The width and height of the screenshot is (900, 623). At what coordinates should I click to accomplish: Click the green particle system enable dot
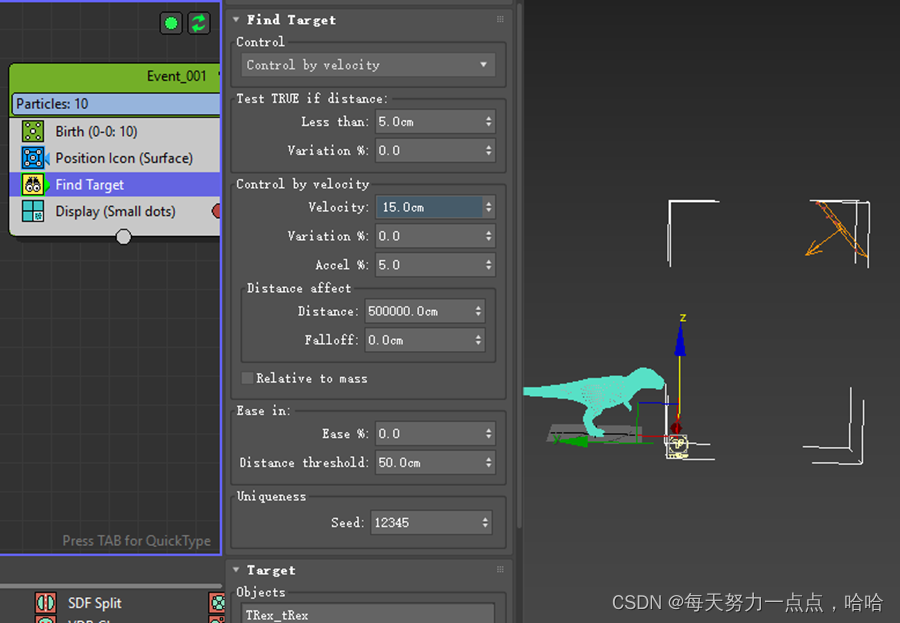[x=170, y=24]
